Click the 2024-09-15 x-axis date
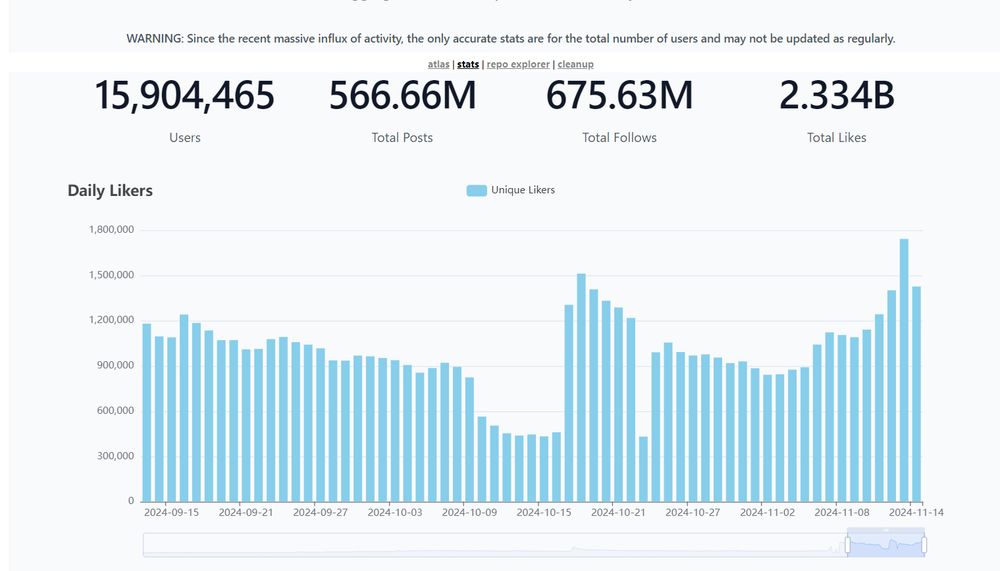The image size is (1000, 571). (x=172, y=512)
